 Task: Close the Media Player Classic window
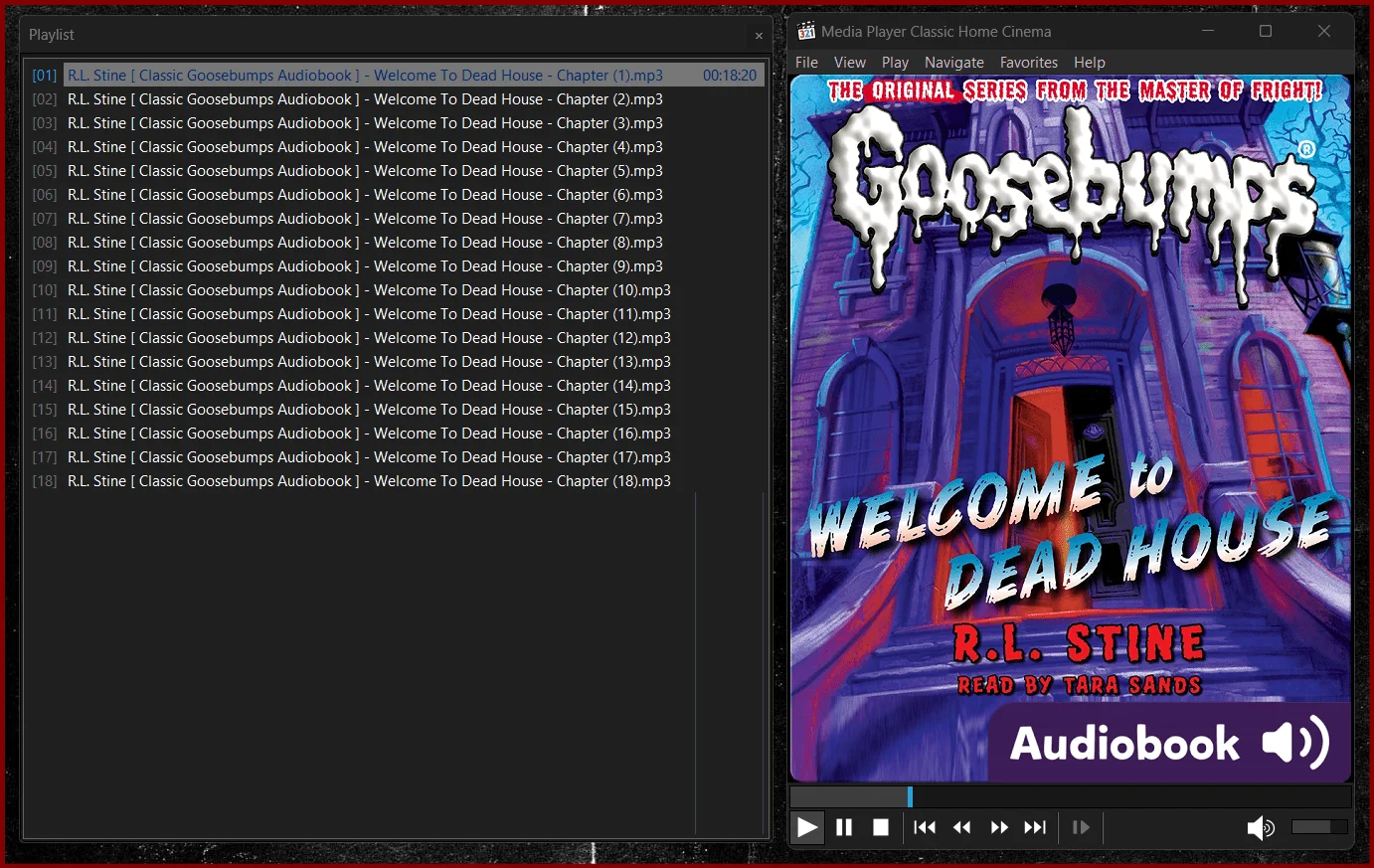pos(1324,31)
